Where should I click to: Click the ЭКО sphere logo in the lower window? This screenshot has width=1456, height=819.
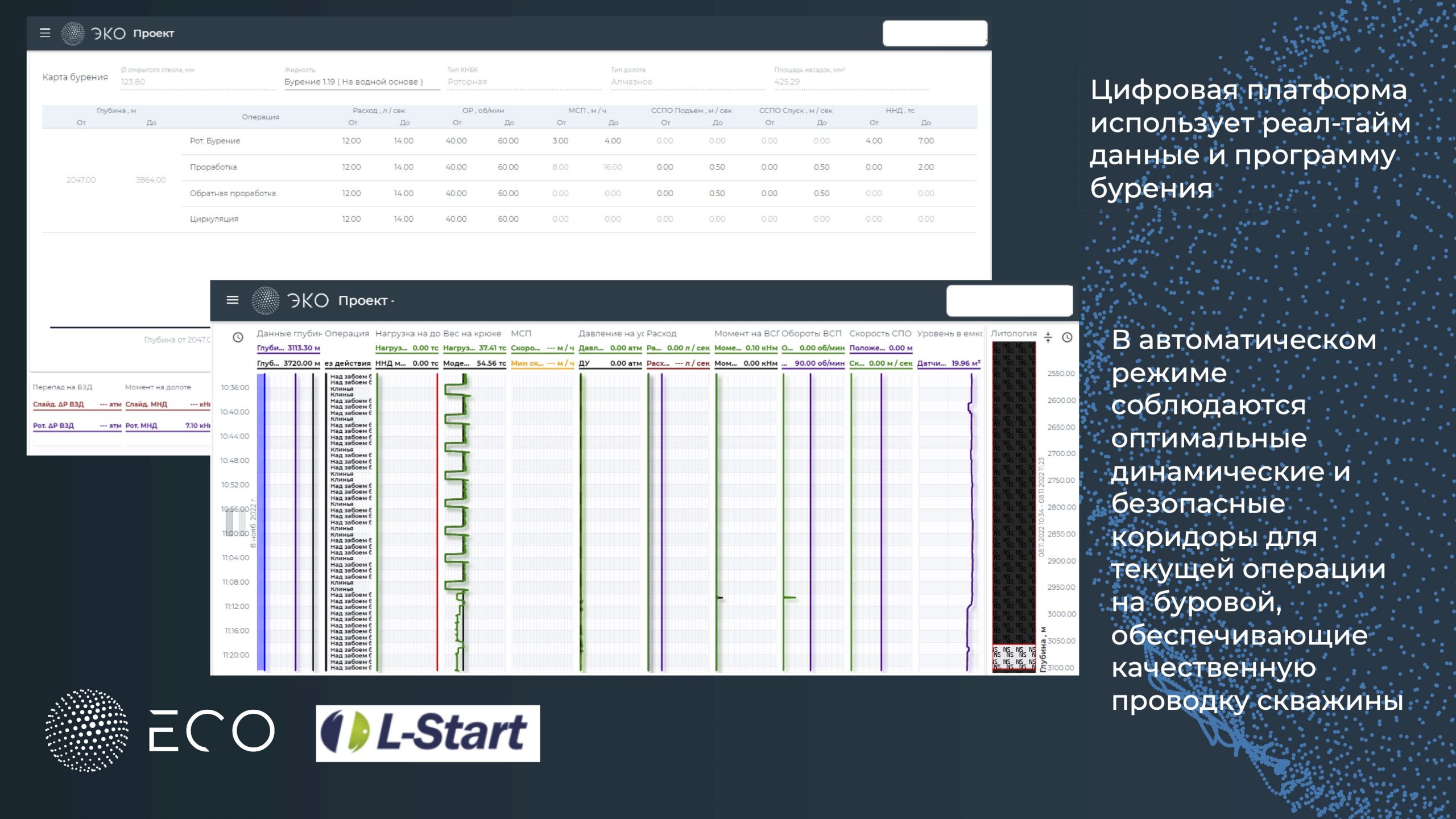266,300
